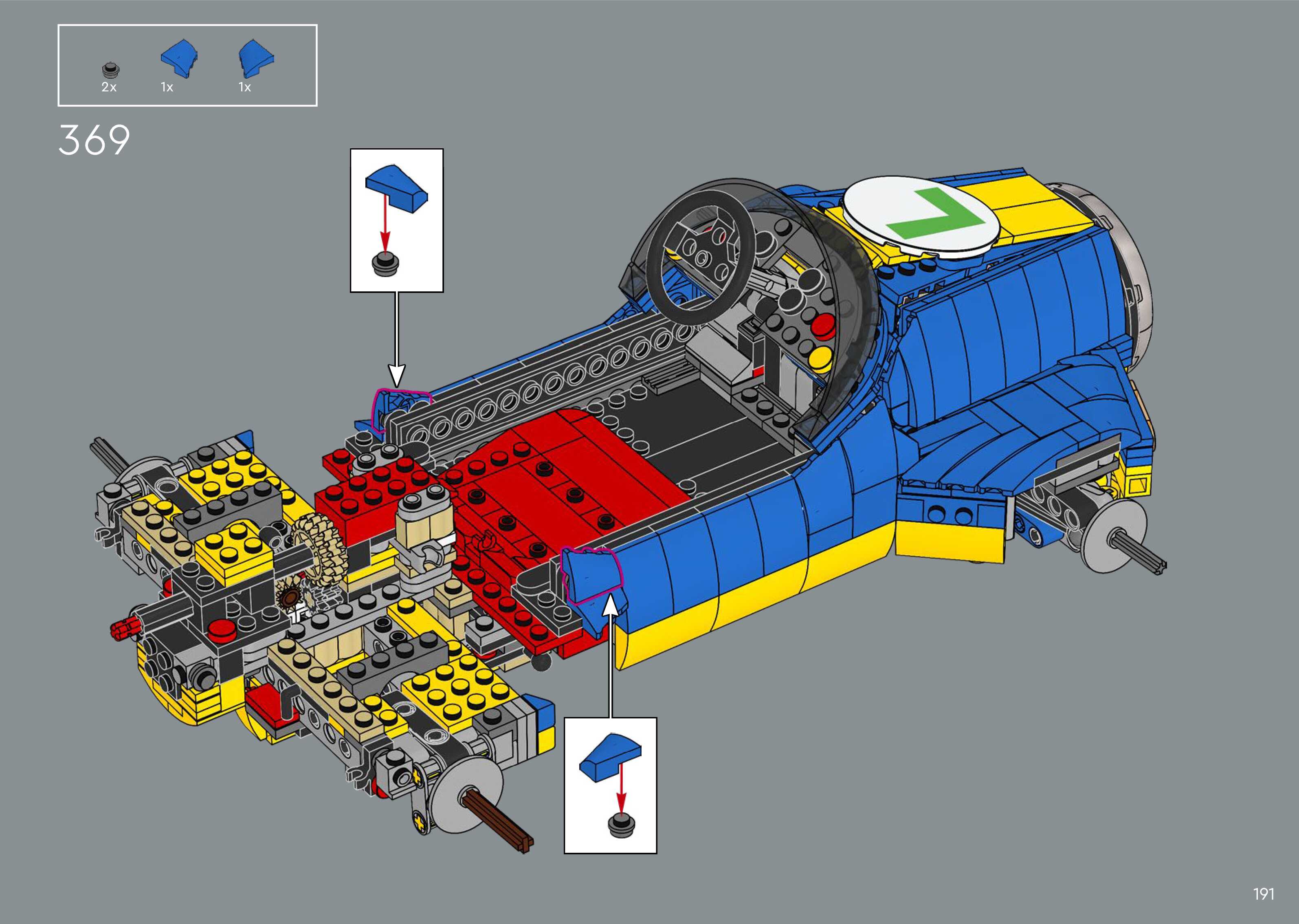Click the step number 369
Screen dimensions: 1299x924
[94, 141]
